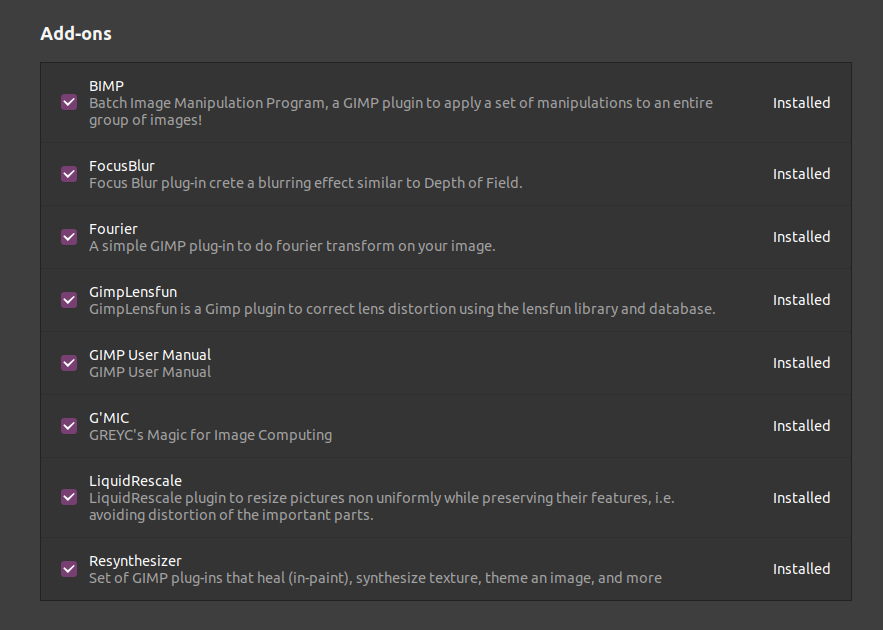Disable the FocusBlur add-on checkbox

(69, 174)
